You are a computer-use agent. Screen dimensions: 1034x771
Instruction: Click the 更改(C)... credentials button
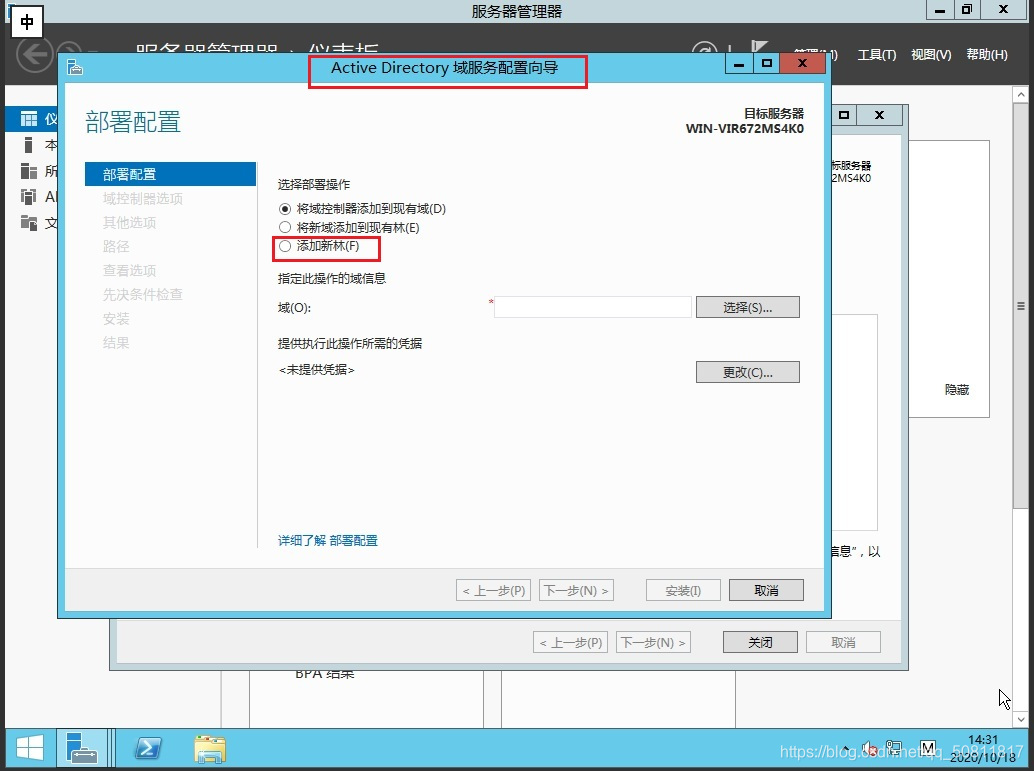(747, 372)
